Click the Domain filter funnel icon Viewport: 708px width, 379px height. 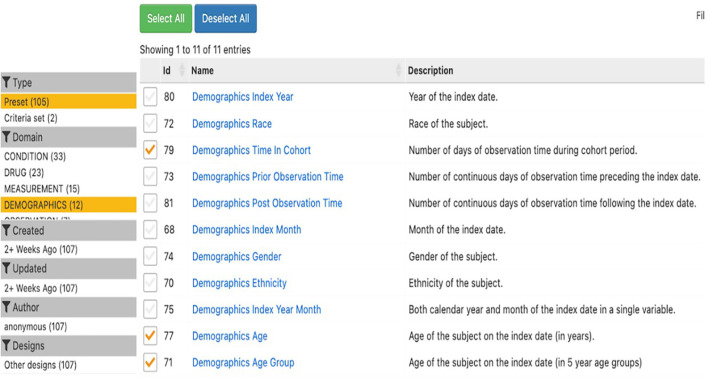(6, 137)
